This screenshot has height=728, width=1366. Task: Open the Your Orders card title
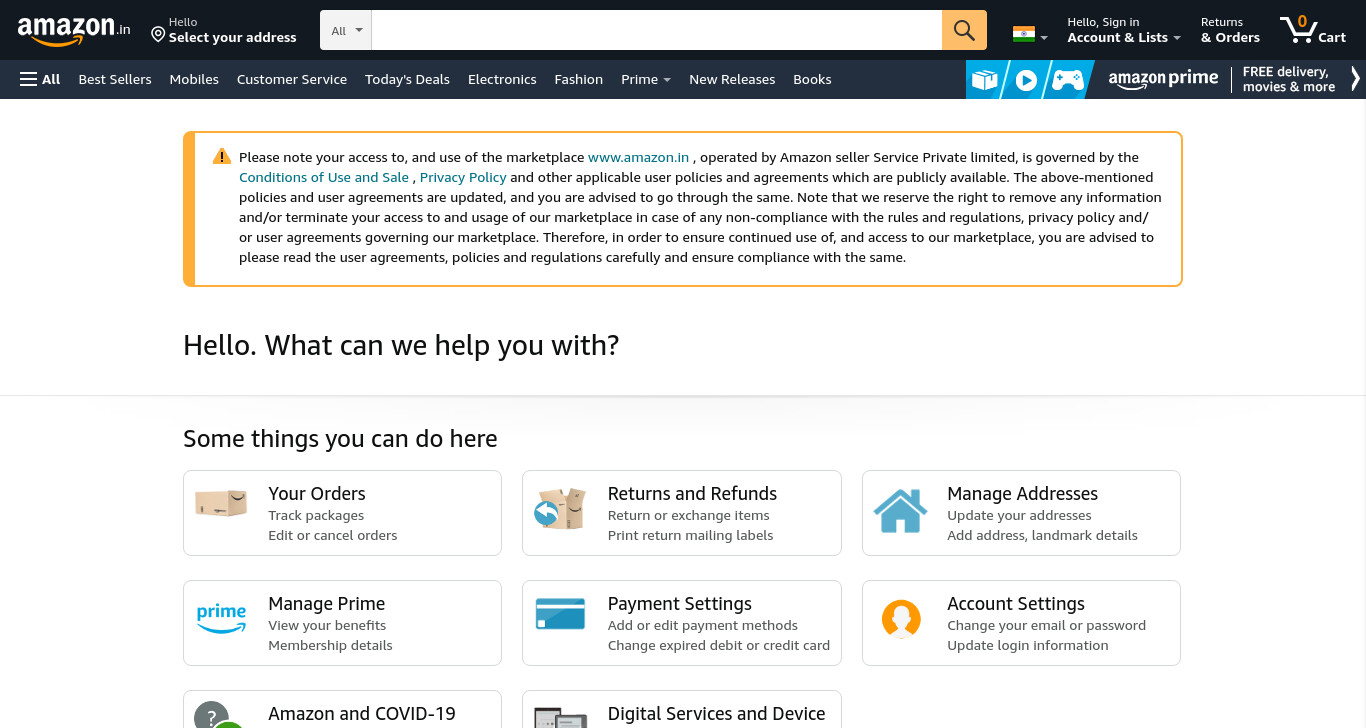coord(317,494)
